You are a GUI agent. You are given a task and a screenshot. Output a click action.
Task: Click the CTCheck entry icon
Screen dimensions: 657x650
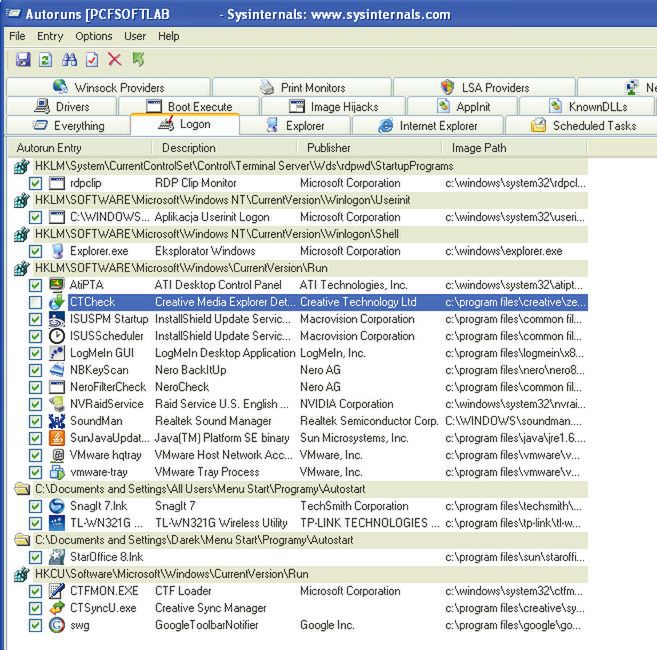pyautogui.click(x=57, y=302)
